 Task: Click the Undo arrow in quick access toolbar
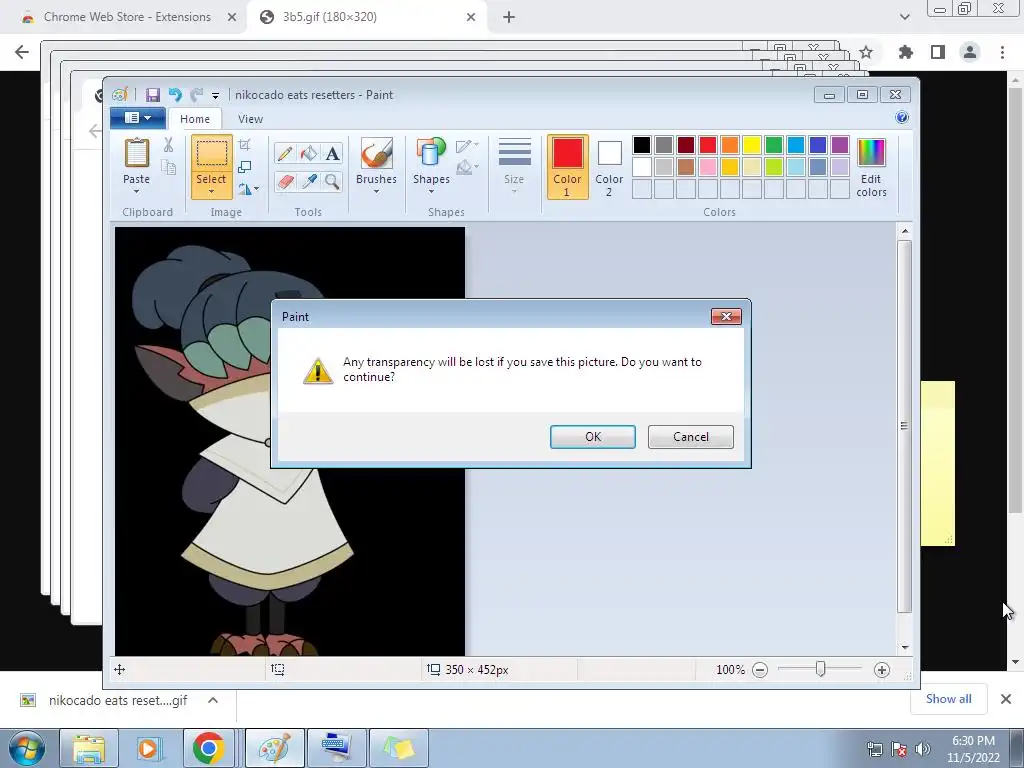pyautogui.click(x=174, y=95)
